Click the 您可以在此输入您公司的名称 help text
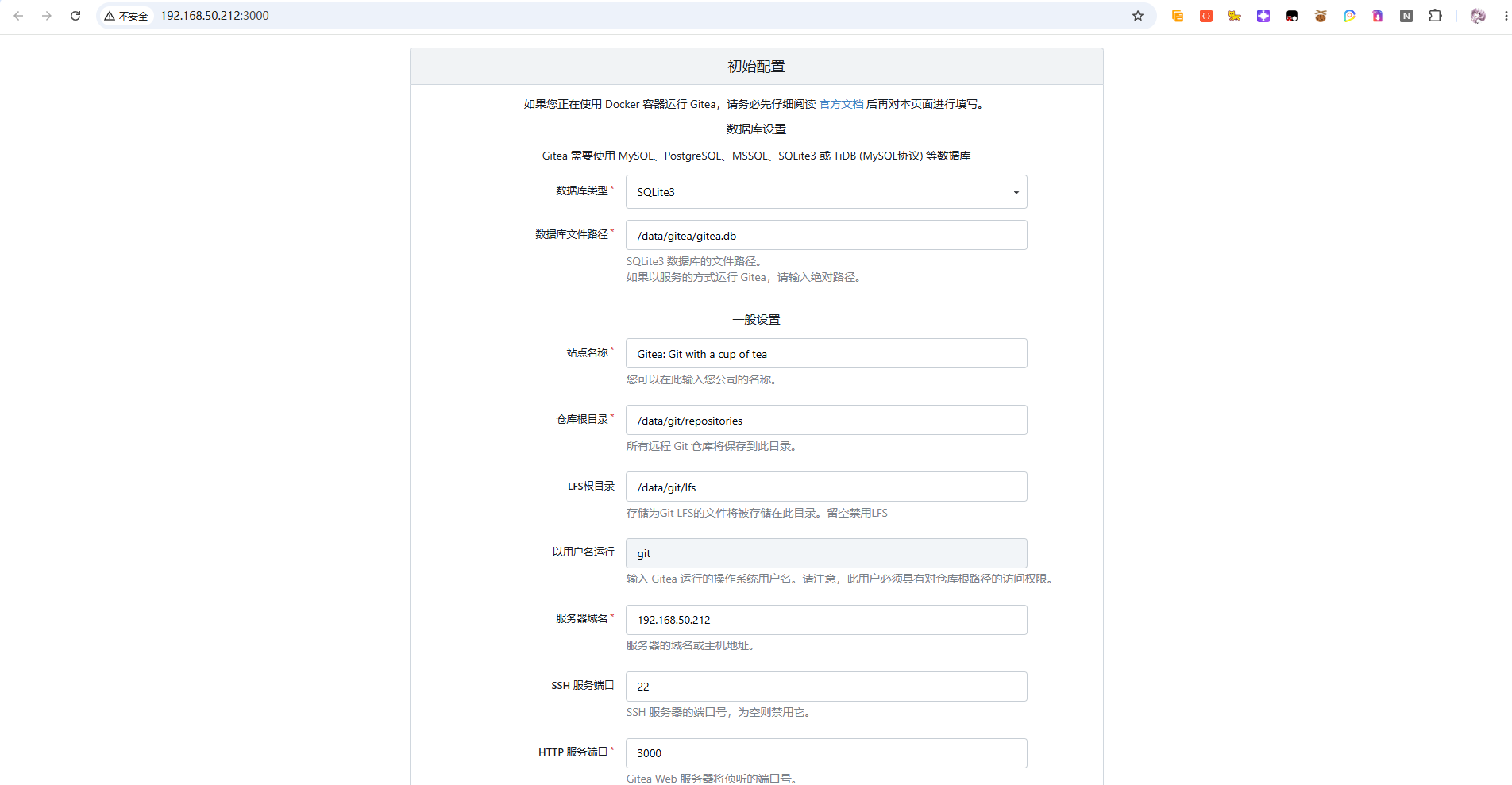 [x=703, y=379]
